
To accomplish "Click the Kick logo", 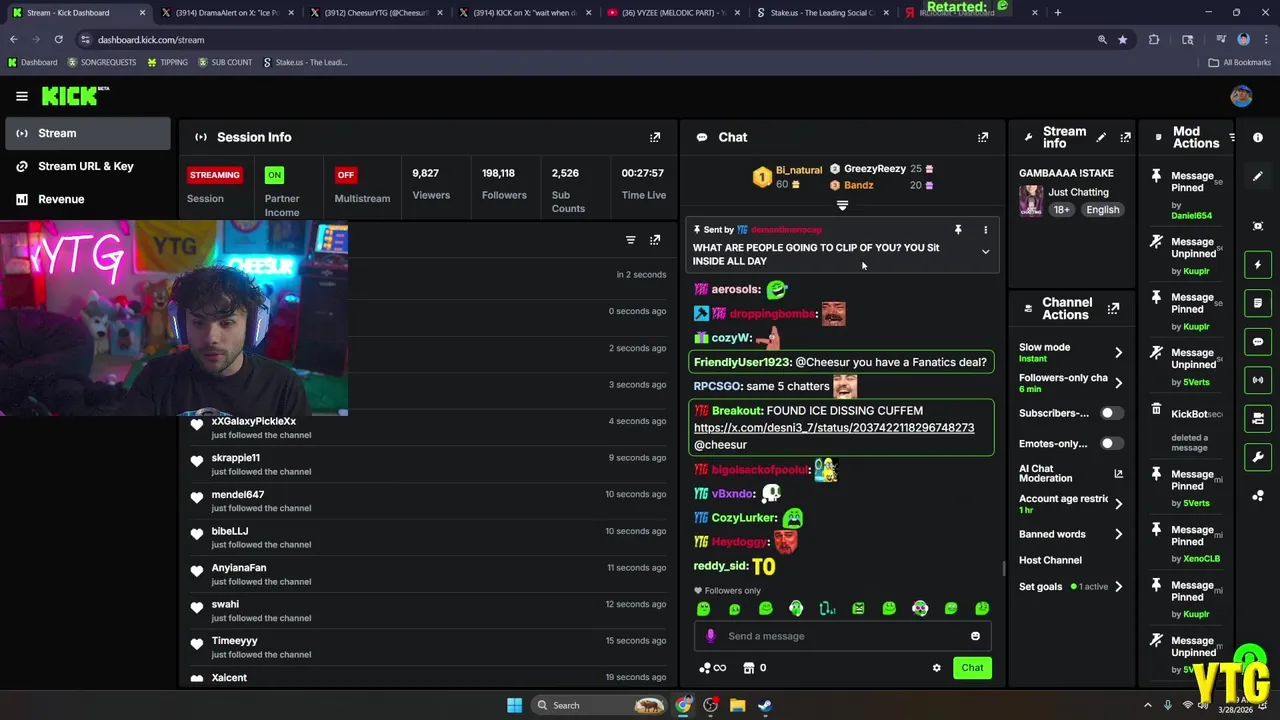I will 75,96.
